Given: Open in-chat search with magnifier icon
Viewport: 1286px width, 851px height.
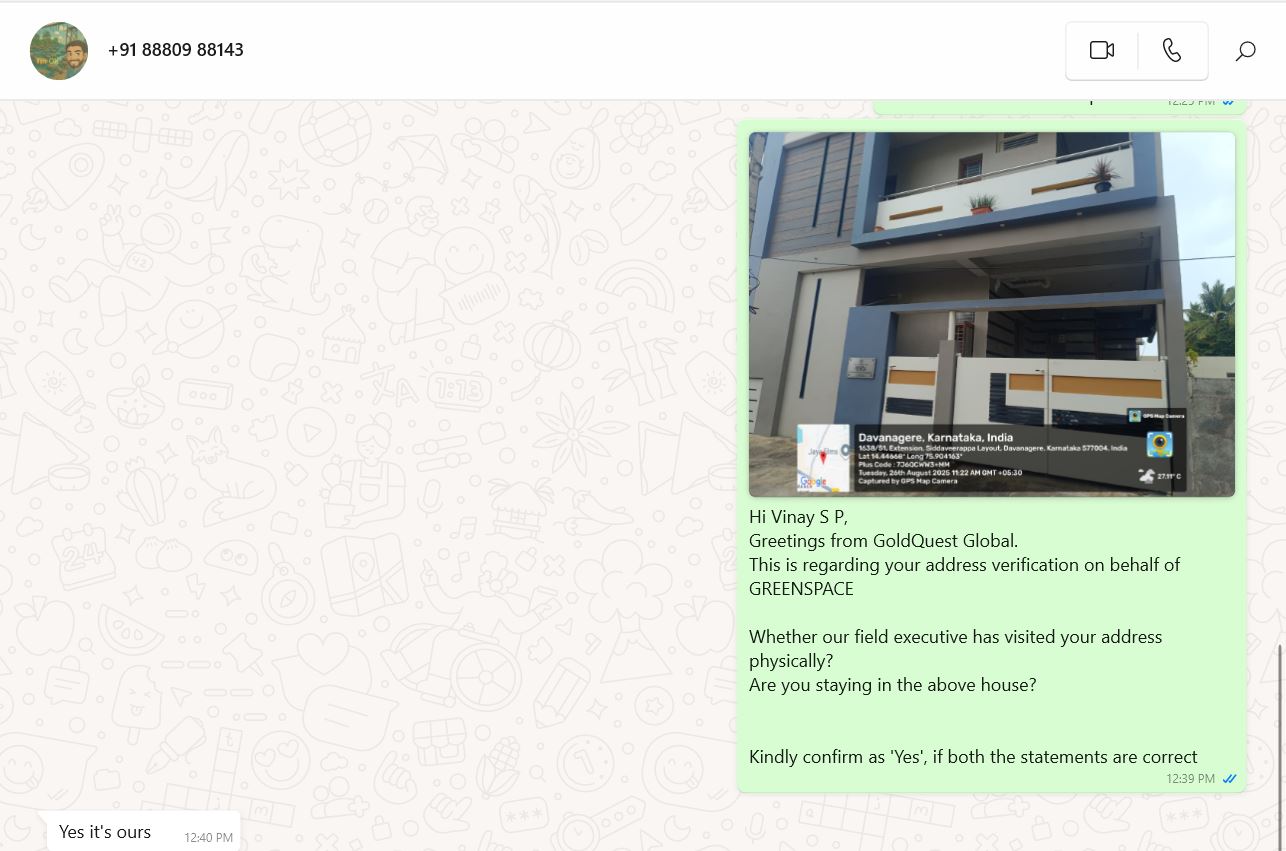Looking at the screenshot, I should point(1245,51).
